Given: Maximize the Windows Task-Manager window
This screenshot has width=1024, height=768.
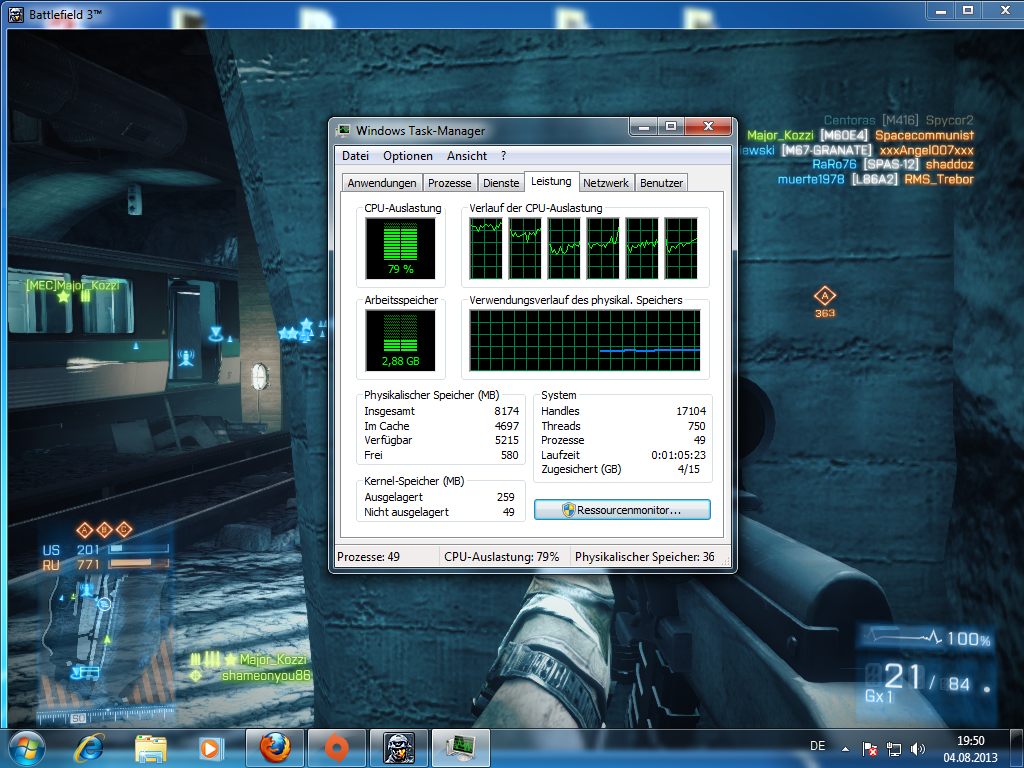Looking at the screenshot, I should pos(671,127).
